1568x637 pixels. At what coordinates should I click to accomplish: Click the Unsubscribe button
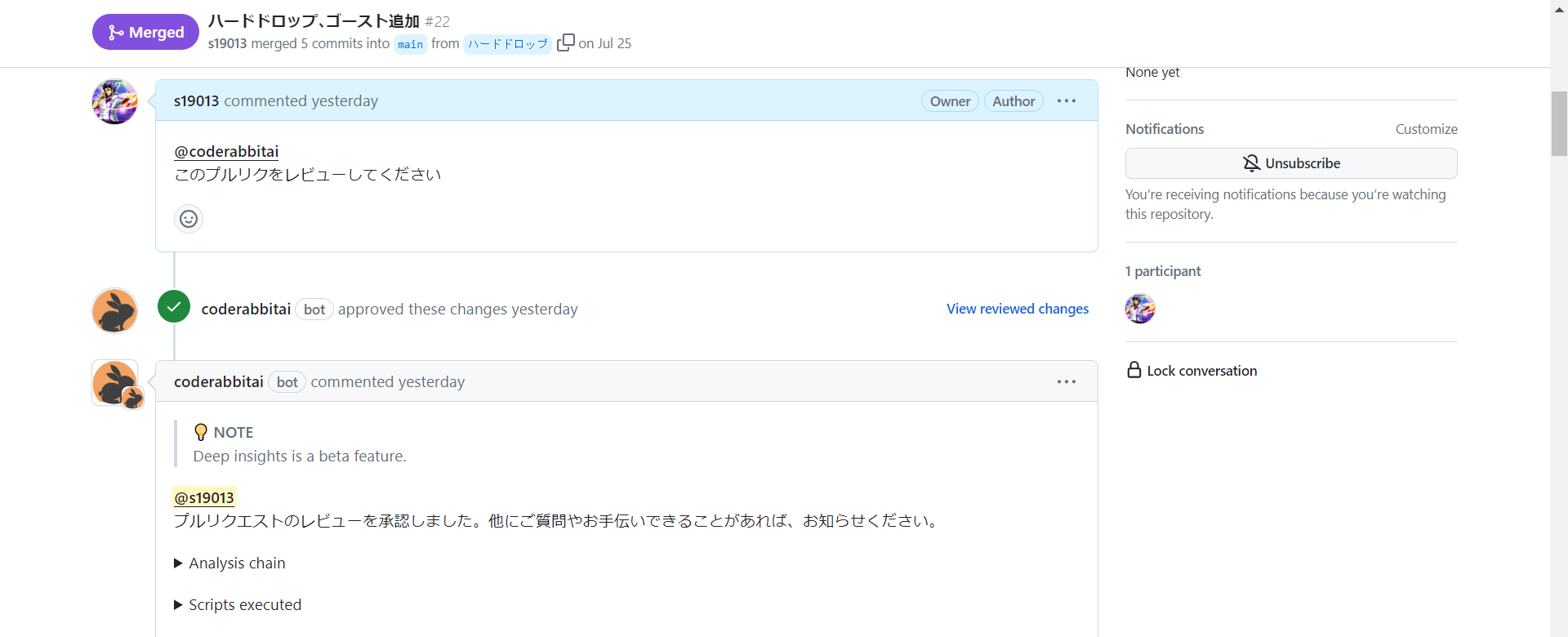click(x=1291, y=163)
